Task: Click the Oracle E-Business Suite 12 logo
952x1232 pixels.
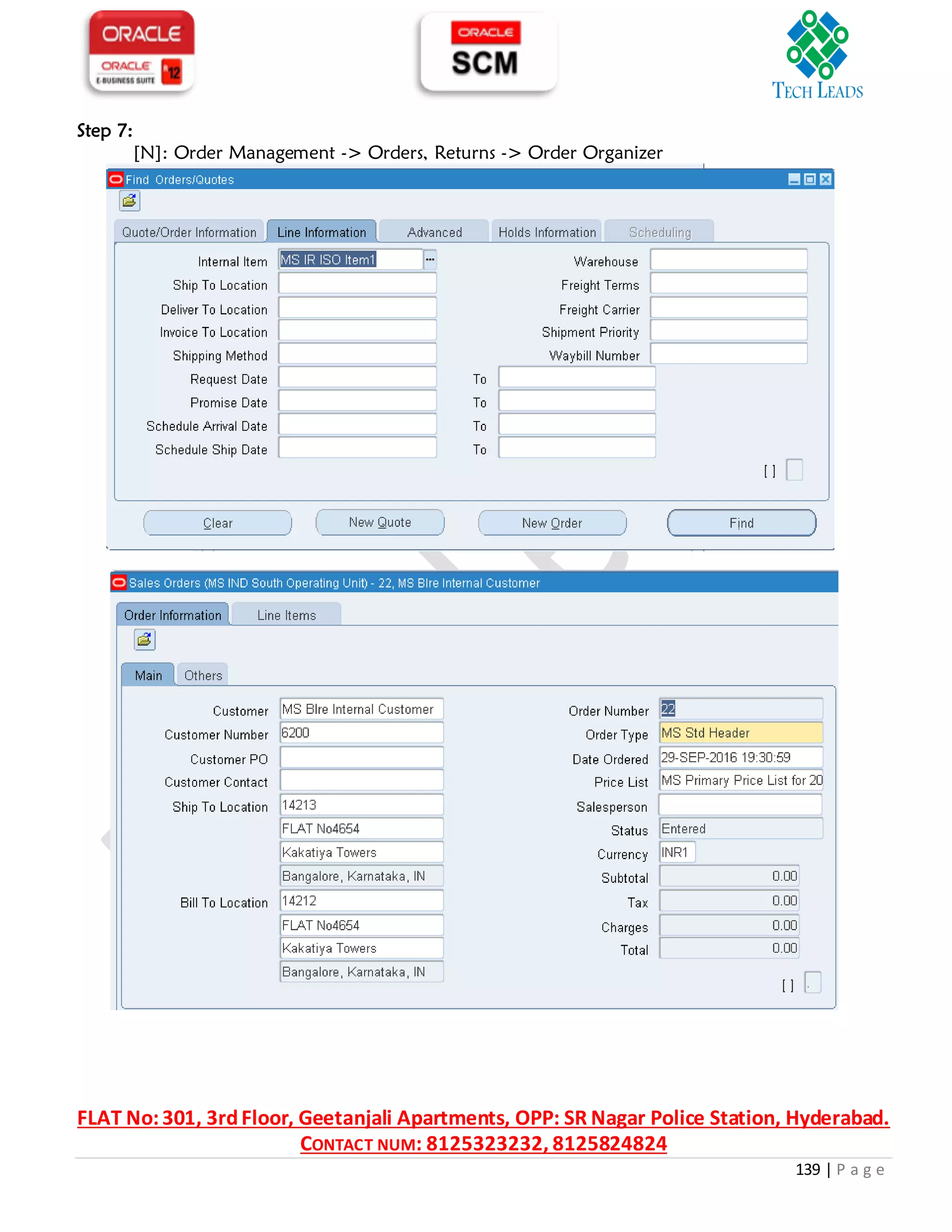Action: (142, 51)
